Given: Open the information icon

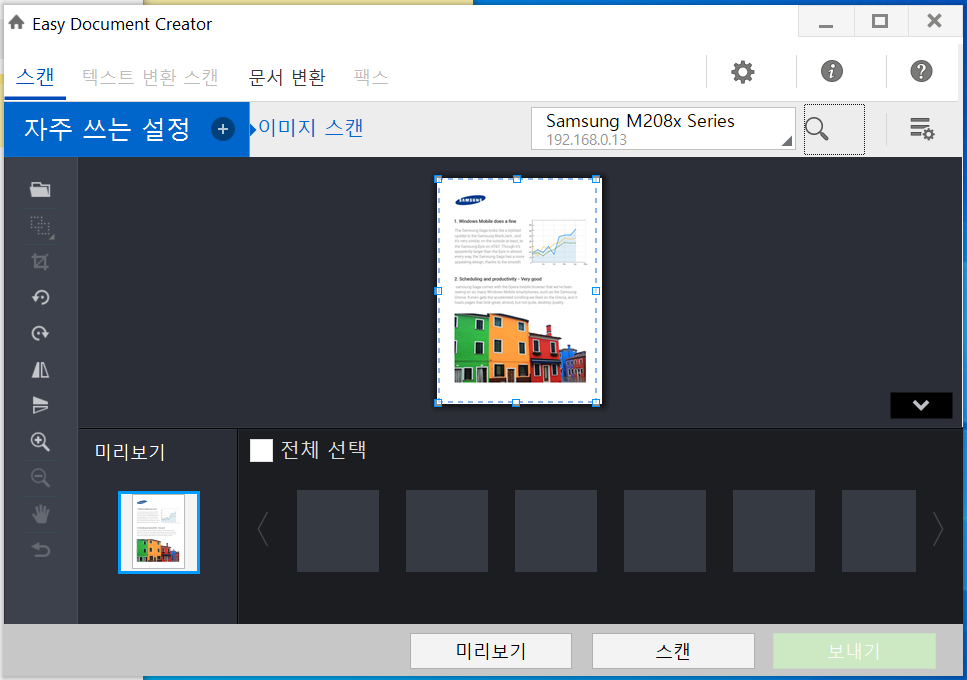Looking at the screenshot, I should 831,72.
